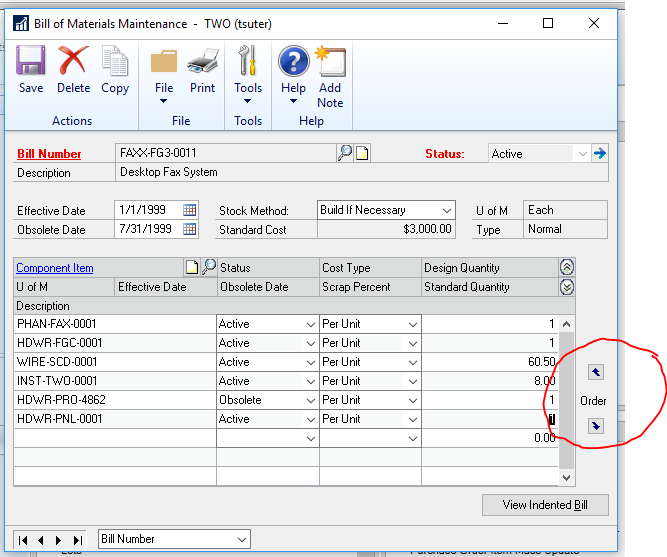
Task: Click the Bill Number link label
Action: (49, 154)
